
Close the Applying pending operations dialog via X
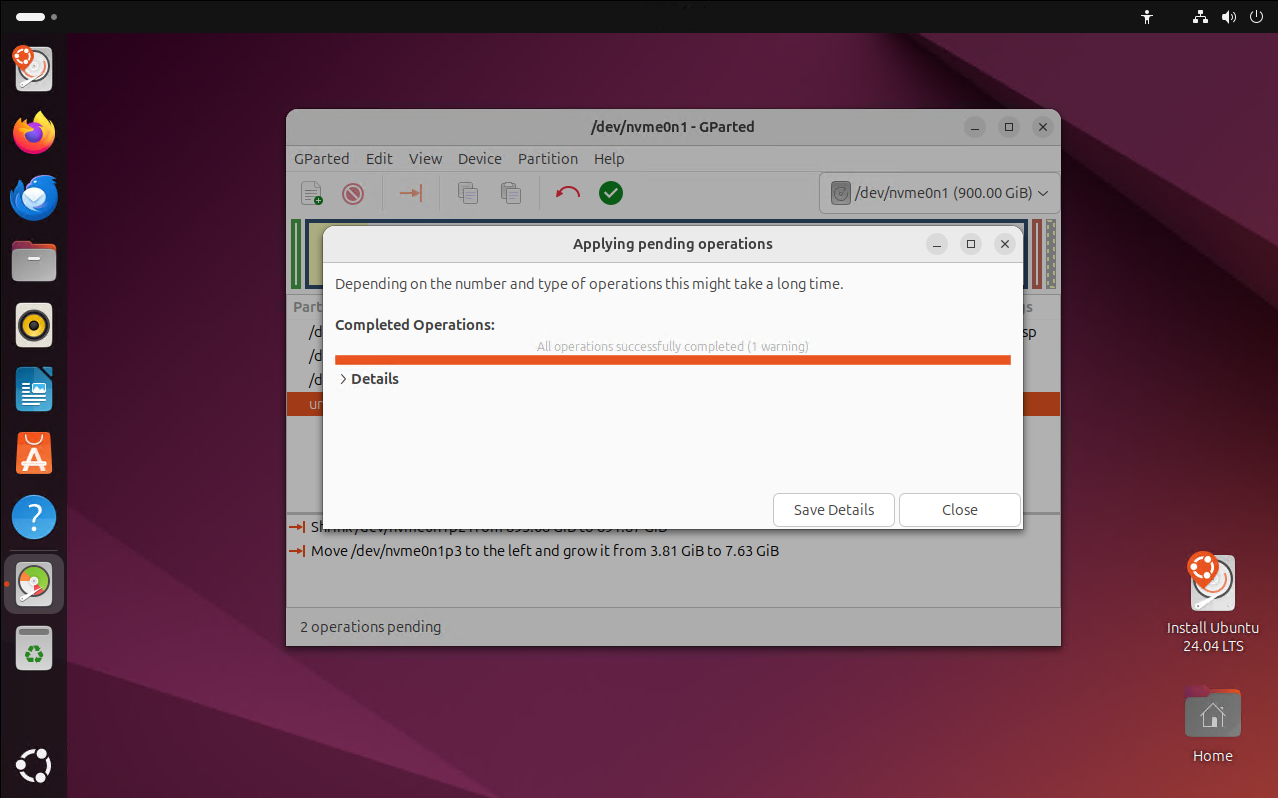1005,244
